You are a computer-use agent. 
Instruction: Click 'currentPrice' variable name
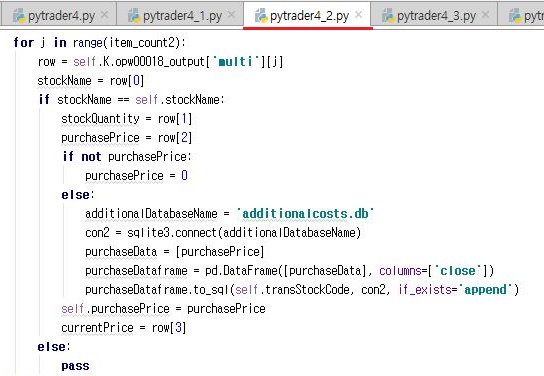point(97,328)
